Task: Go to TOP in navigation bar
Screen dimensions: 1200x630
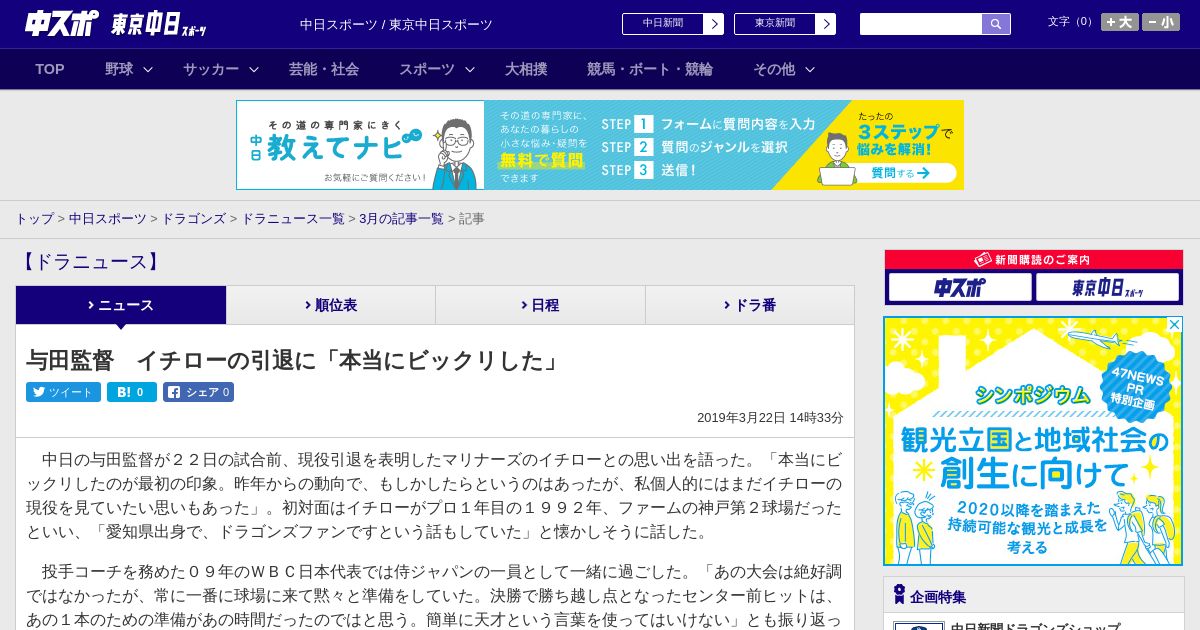Action: click(50, 69)
